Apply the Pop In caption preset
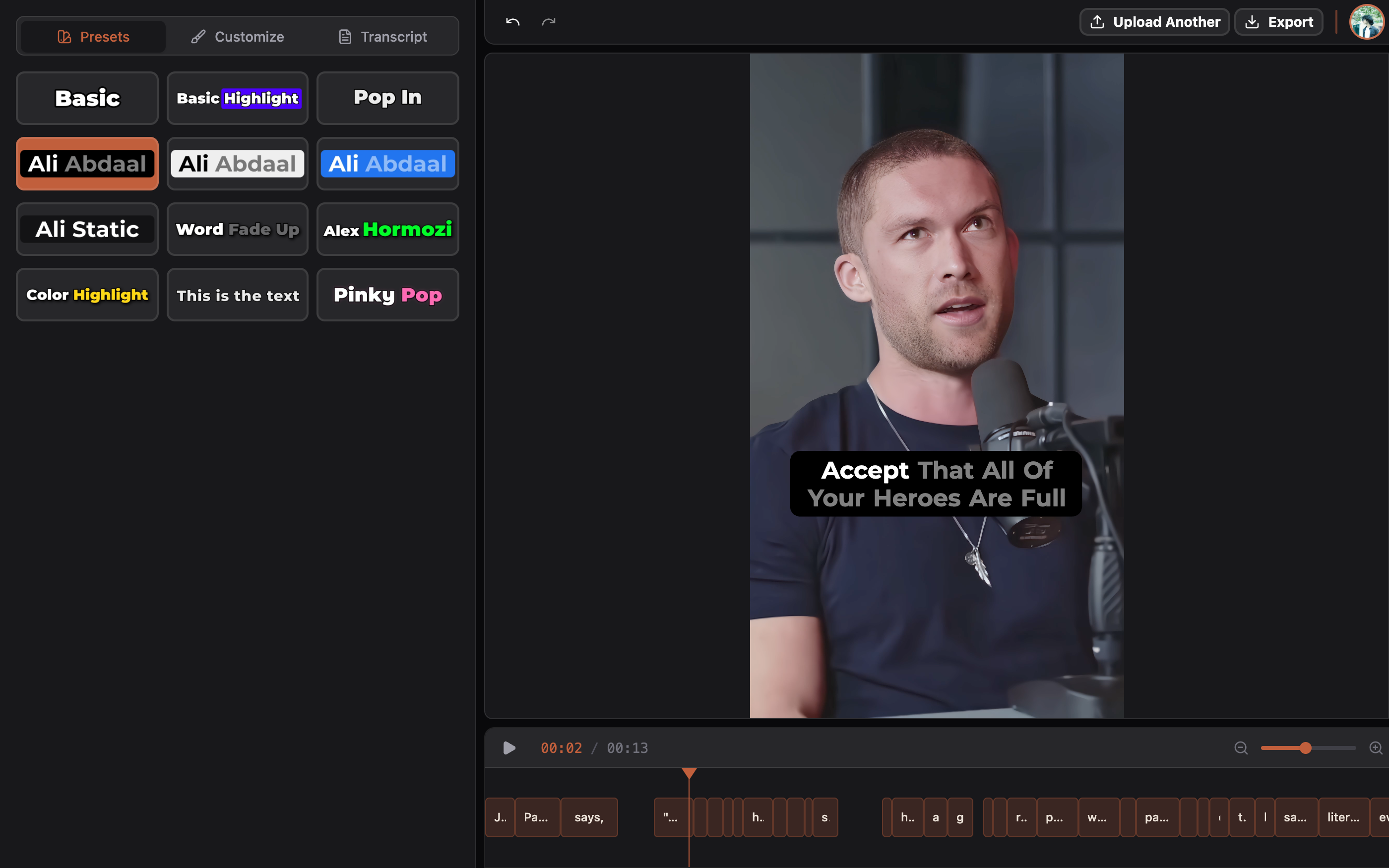The image size is (1389, 868). (387, 98)
